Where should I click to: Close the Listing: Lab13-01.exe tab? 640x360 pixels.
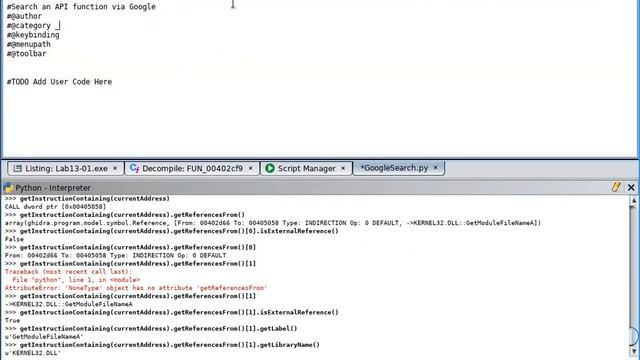click(115, 168)
